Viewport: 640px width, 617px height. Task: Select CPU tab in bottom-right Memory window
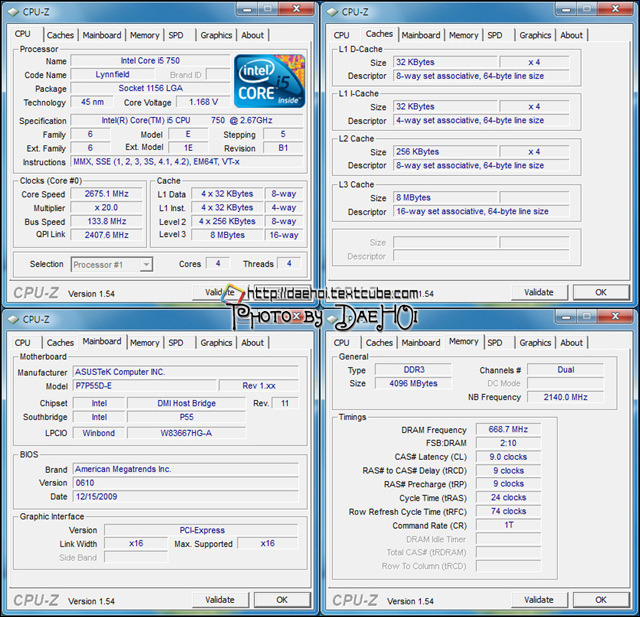click(x=341, y=343)
